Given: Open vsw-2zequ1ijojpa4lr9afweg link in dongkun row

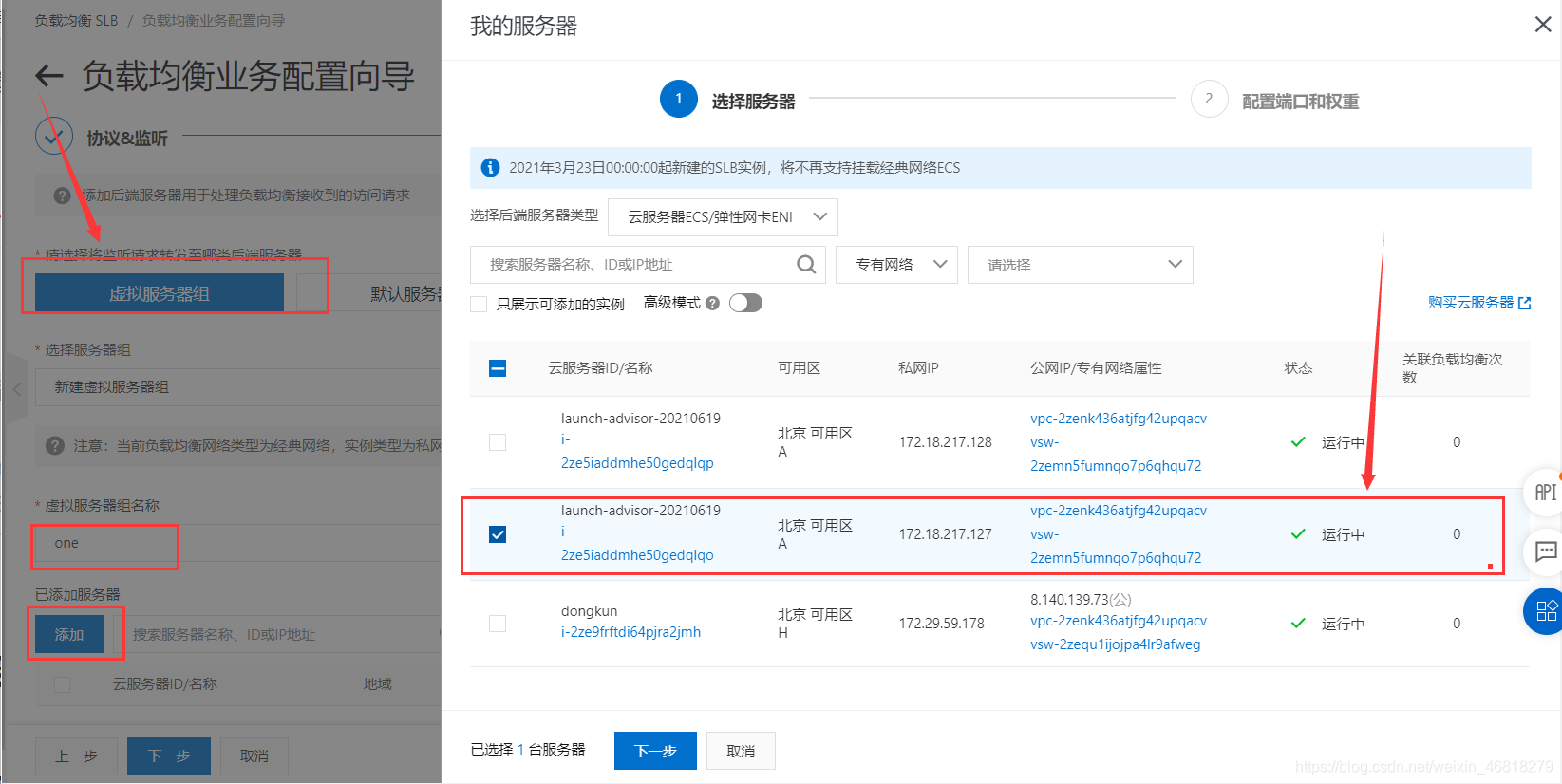Looking at the screenshot, I should point(1116,644).
